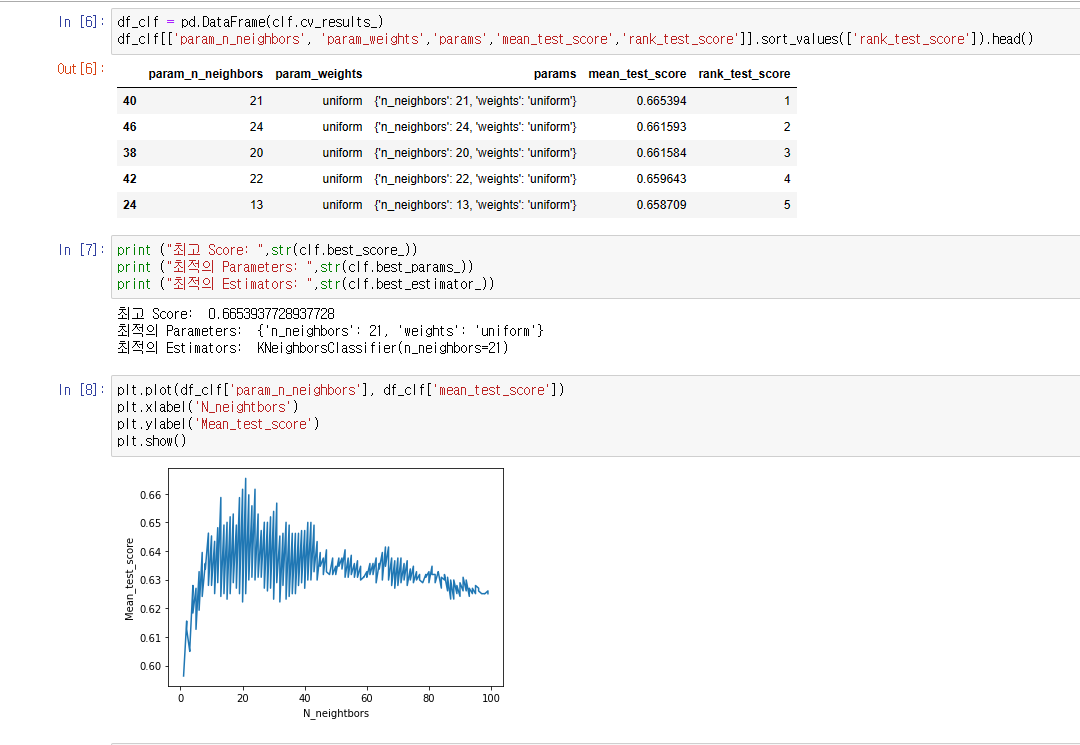Click the mean_test_score column header
Viewport: 1080px width, 745px height.
click(x=637, y=74)
